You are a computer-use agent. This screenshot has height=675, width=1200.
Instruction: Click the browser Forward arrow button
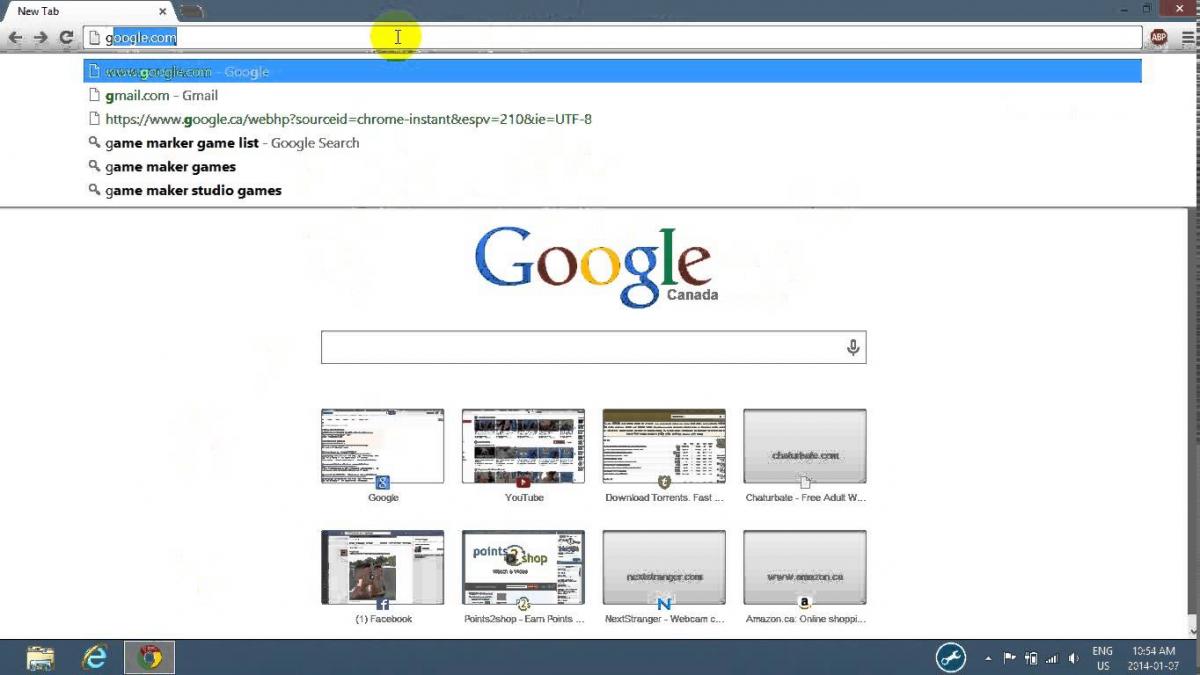[x=40, y=38]
